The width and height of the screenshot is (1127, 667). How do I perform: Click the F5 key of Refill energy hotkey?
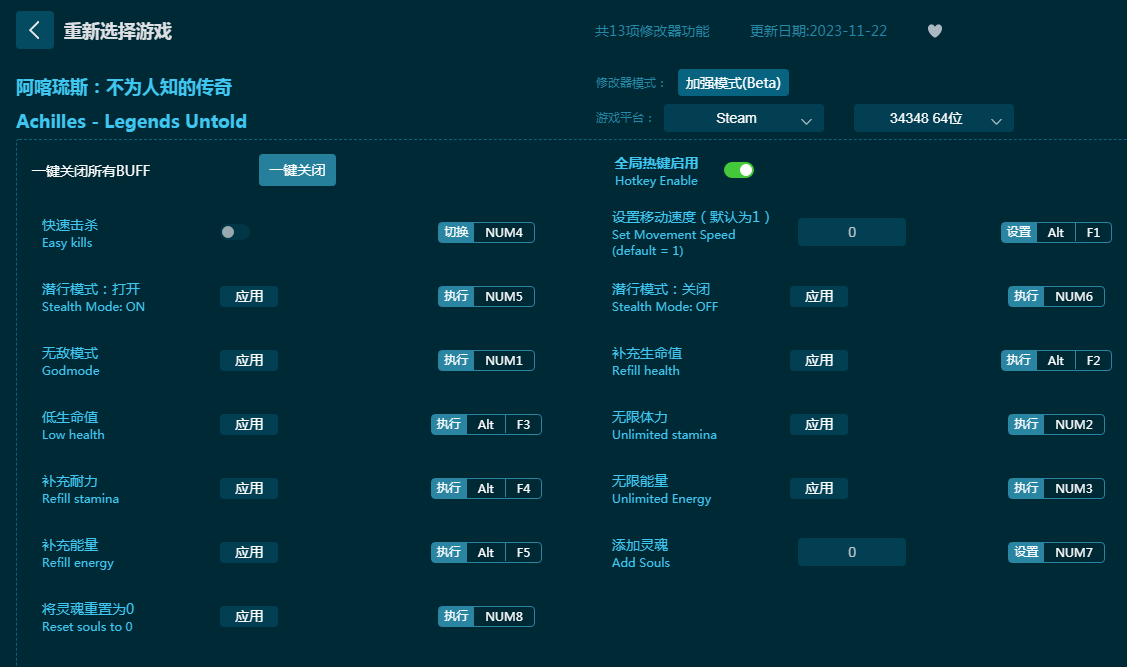(523, 553)
